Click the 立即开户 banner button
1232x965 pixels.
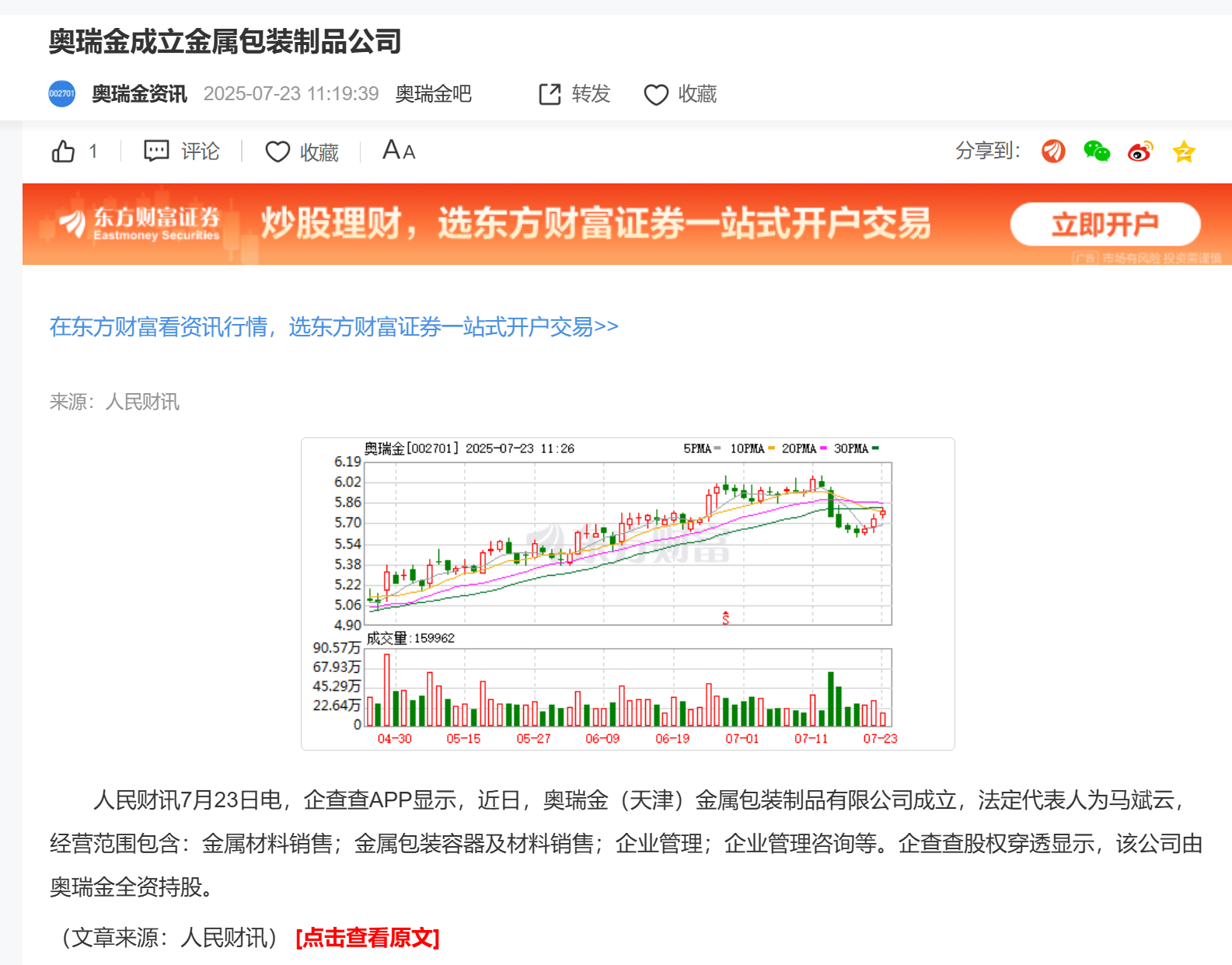(x=1105, y=225)
